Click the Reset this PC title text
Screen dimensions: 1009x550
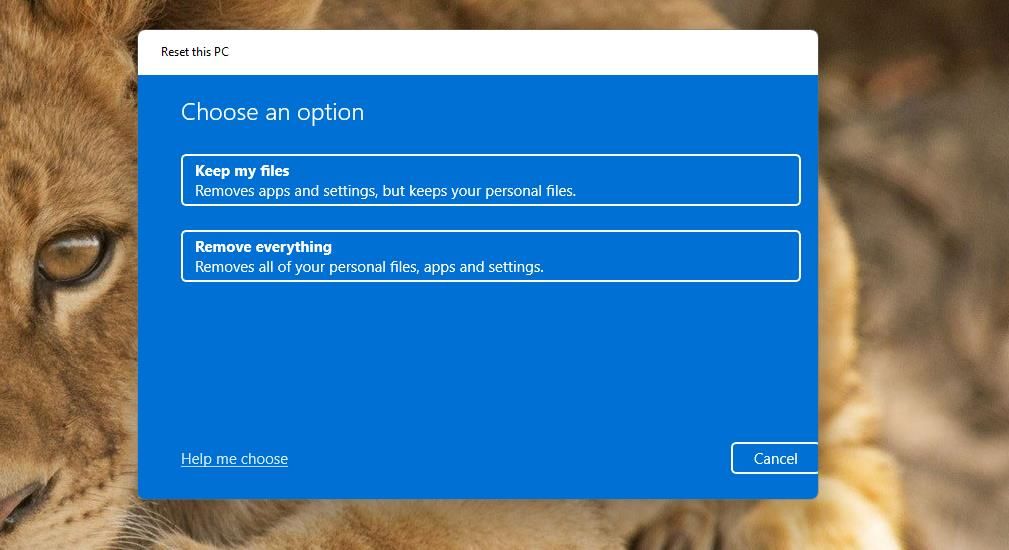coord(195,52)
